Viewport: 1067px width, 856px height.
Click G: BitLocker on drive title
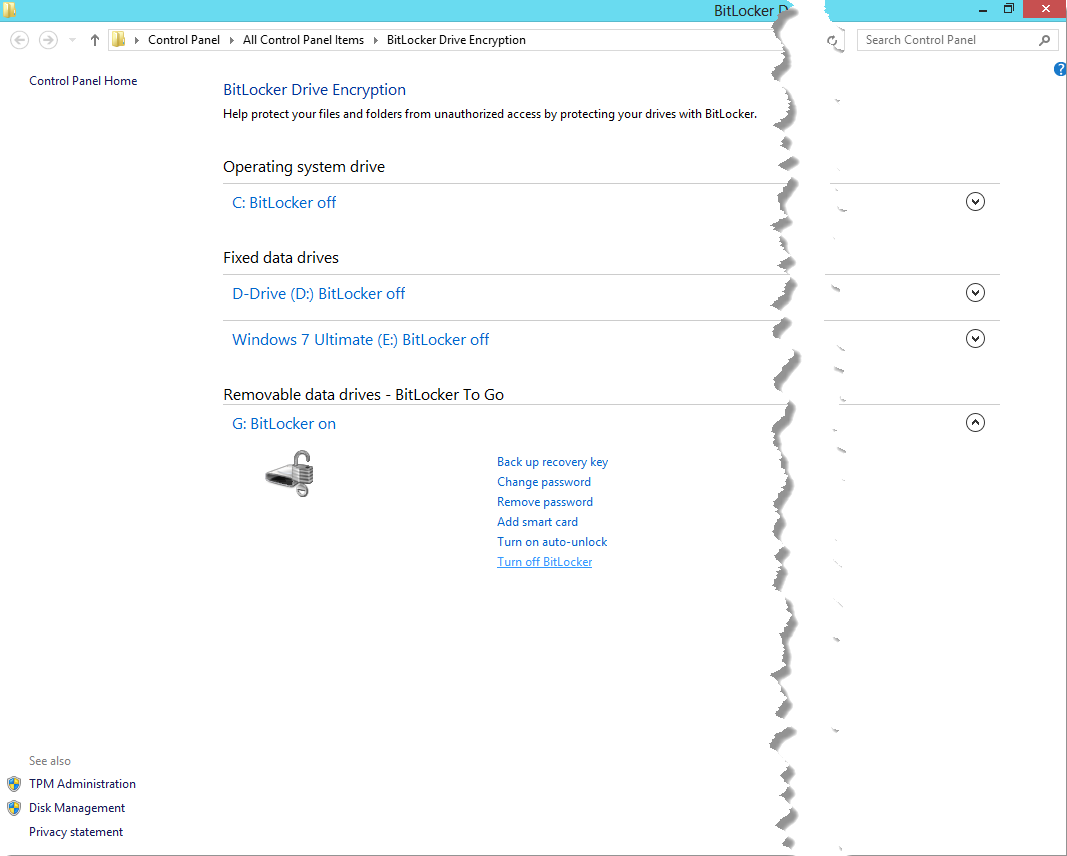pyautogui.click(x=284, y=424)
